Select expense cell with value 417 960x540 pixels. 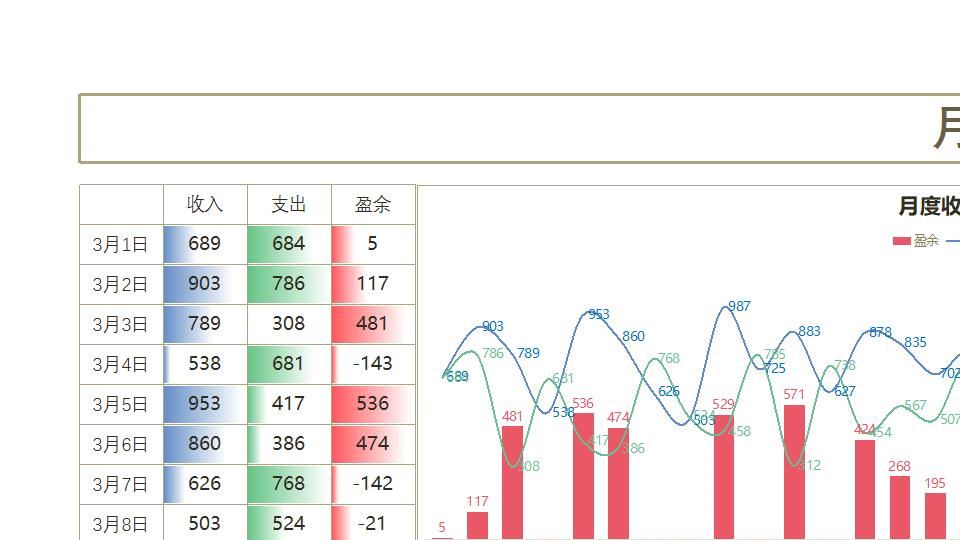[x=289, y=405]
